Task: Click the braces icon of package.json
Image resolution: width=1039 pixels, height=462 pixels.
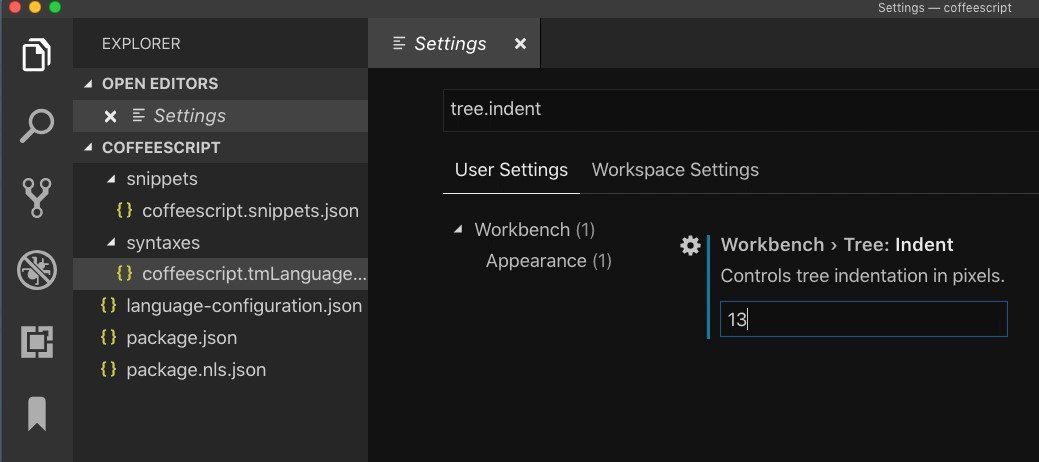Action: 108,337
